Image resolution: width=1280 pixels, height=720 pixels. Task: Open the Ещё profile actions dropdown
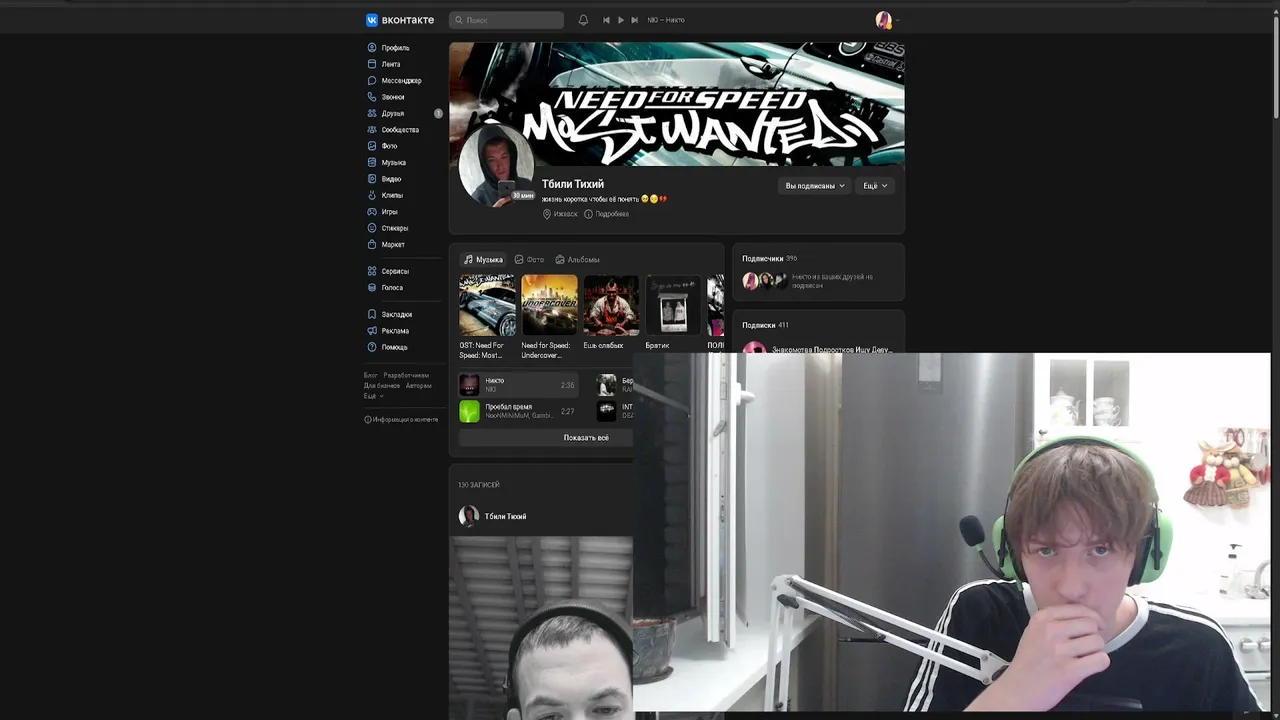(x=875, y=186)
